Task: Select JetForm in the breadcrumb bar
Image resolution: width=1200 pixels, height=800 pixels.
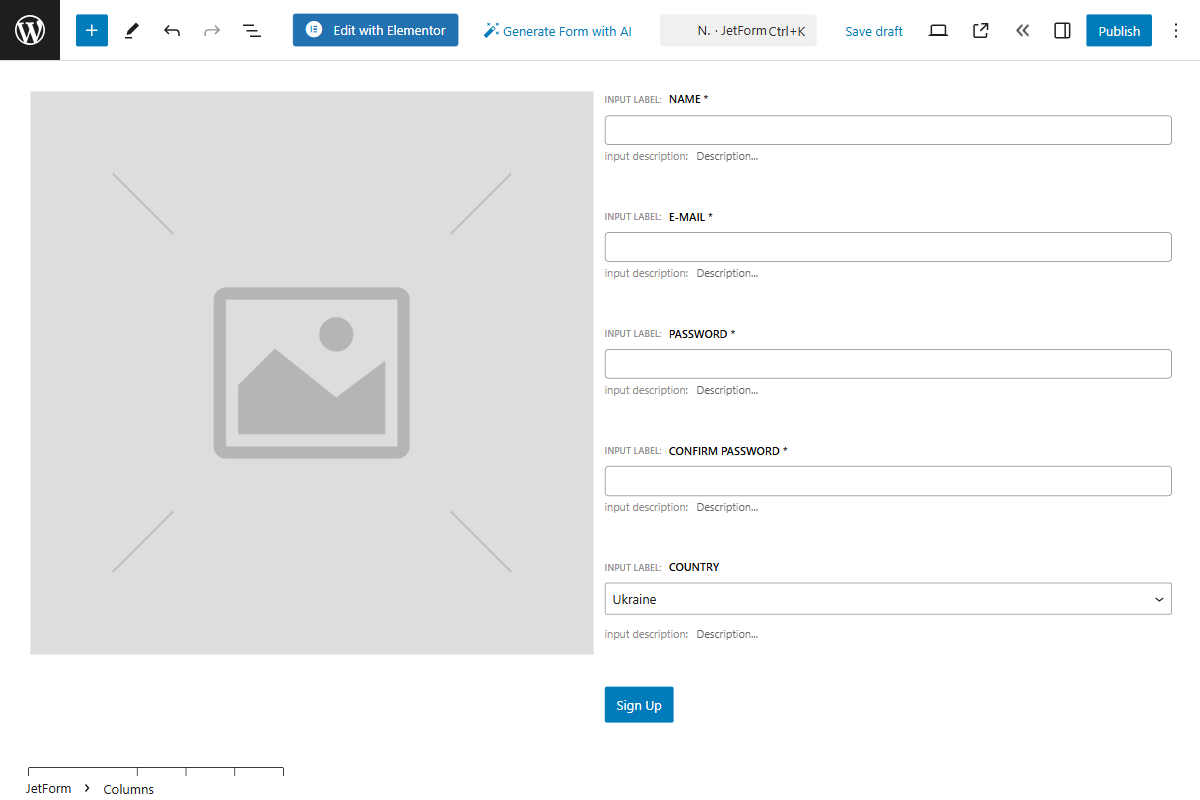Action: coord(50,789)
